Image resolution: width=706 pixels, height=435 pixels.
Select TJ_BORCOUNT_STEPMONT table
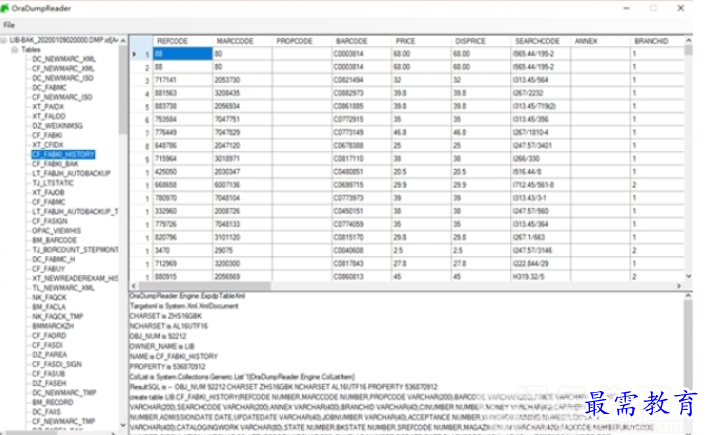(75, 249)
